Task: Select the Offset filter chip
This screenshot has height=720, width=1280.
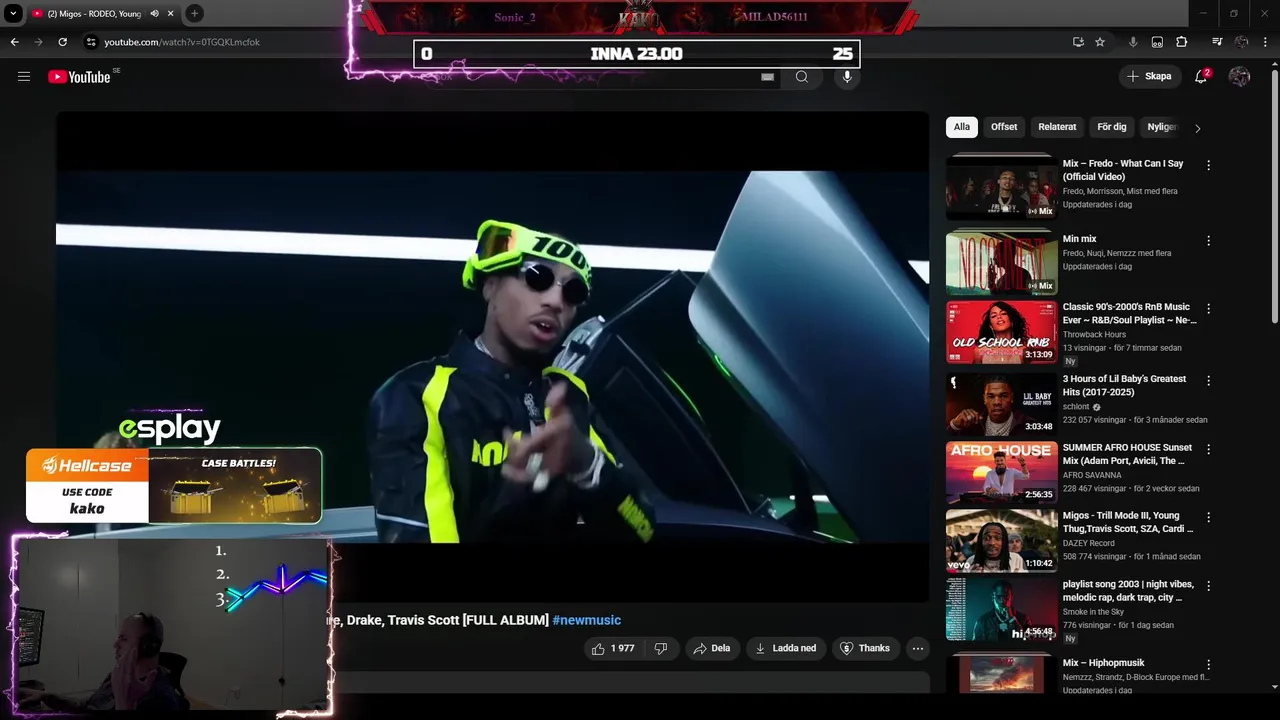Action: point(1004,127)
